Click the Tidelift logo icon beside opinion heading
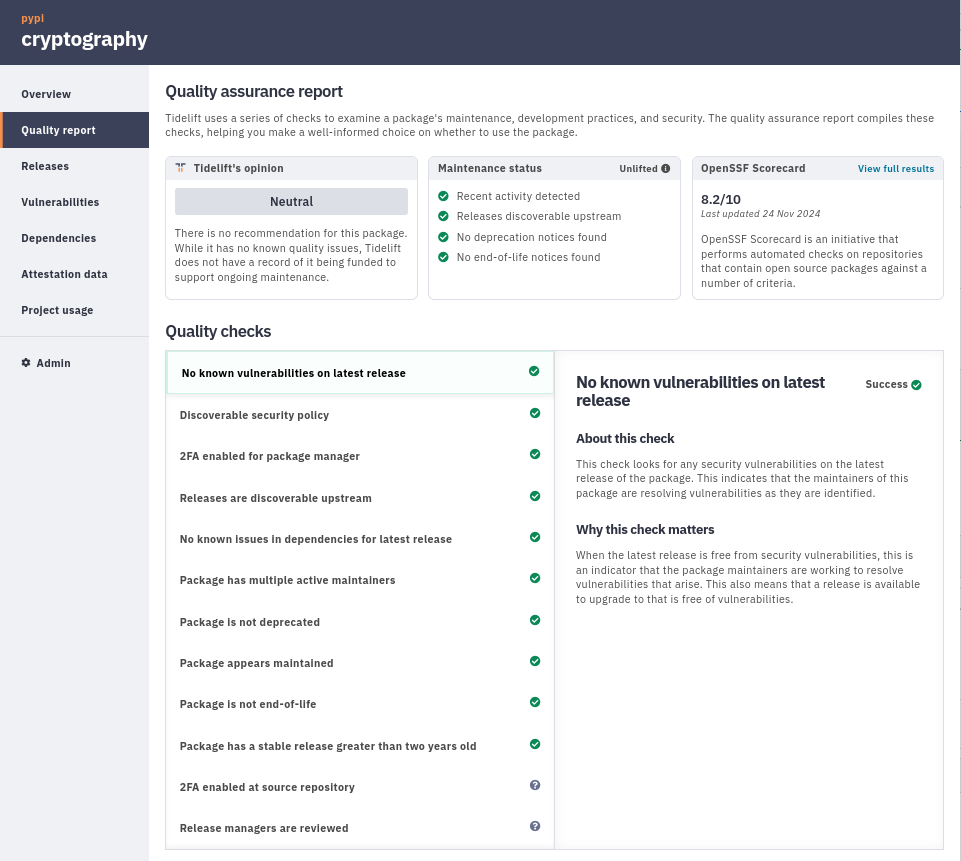Screen dimensions: 961x861 click(180, 168)
